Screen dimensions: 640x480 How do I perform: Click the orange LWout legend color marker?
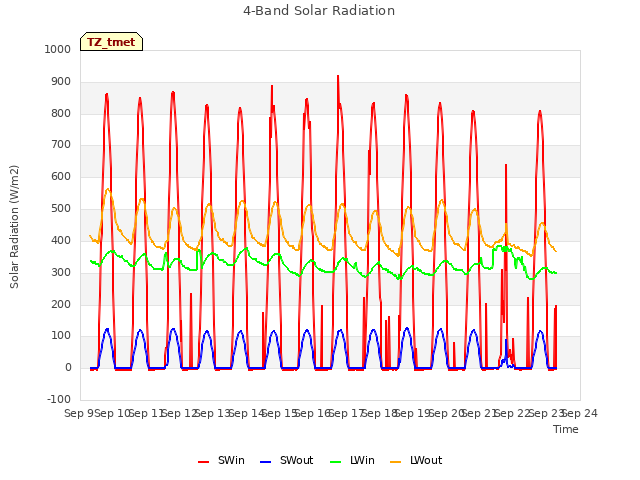[396, 462]
